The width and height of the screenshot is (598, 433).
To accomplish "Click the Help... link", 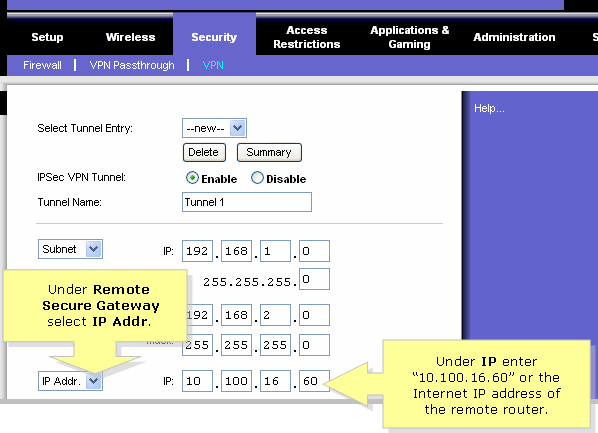I will tap(489, 108).
